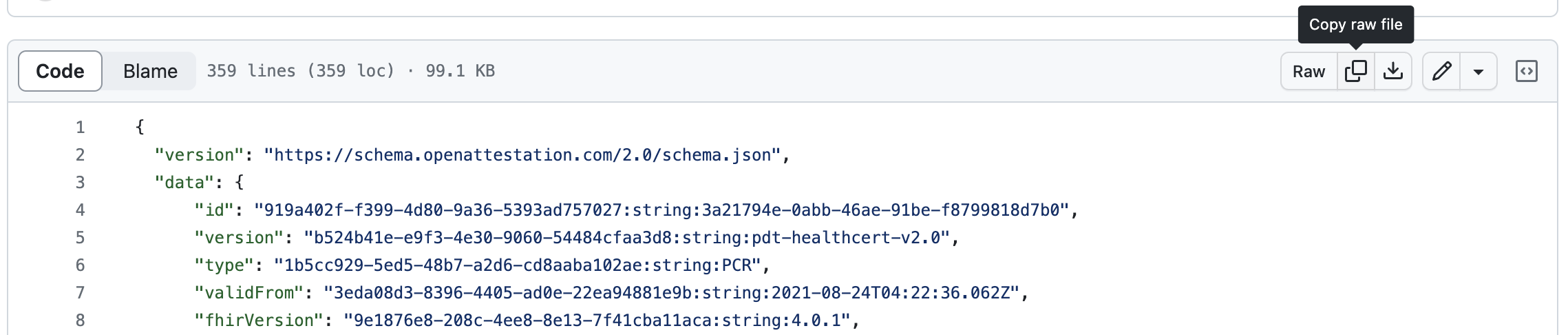Open the Raw file view
The image size is (1568, 335).
[x=1309, y=72]
